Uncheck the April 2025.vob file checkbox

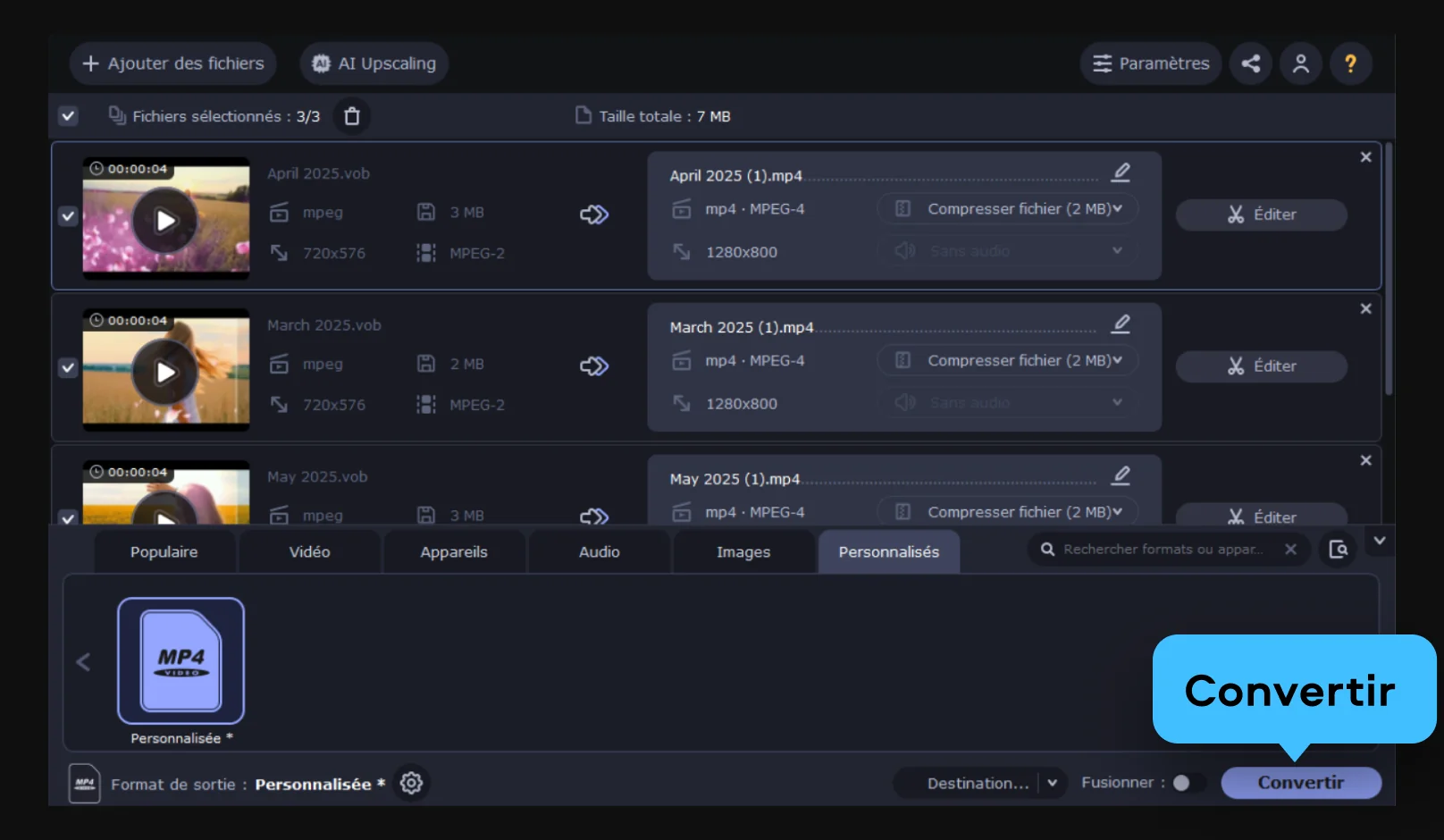click(x=68, y=216)
